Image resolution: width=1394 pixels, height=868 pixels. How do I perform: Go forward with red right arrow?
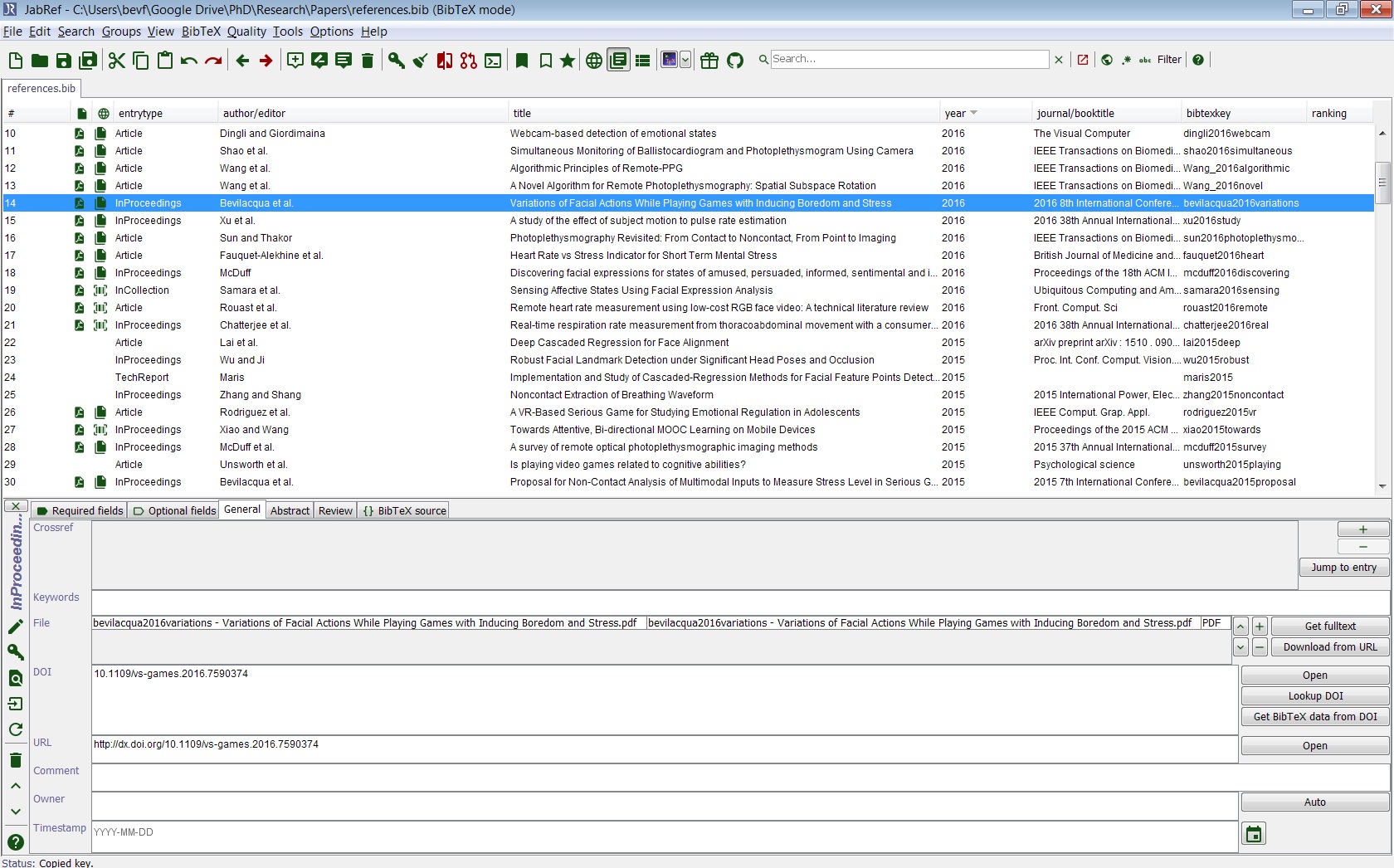pos(266,61)
